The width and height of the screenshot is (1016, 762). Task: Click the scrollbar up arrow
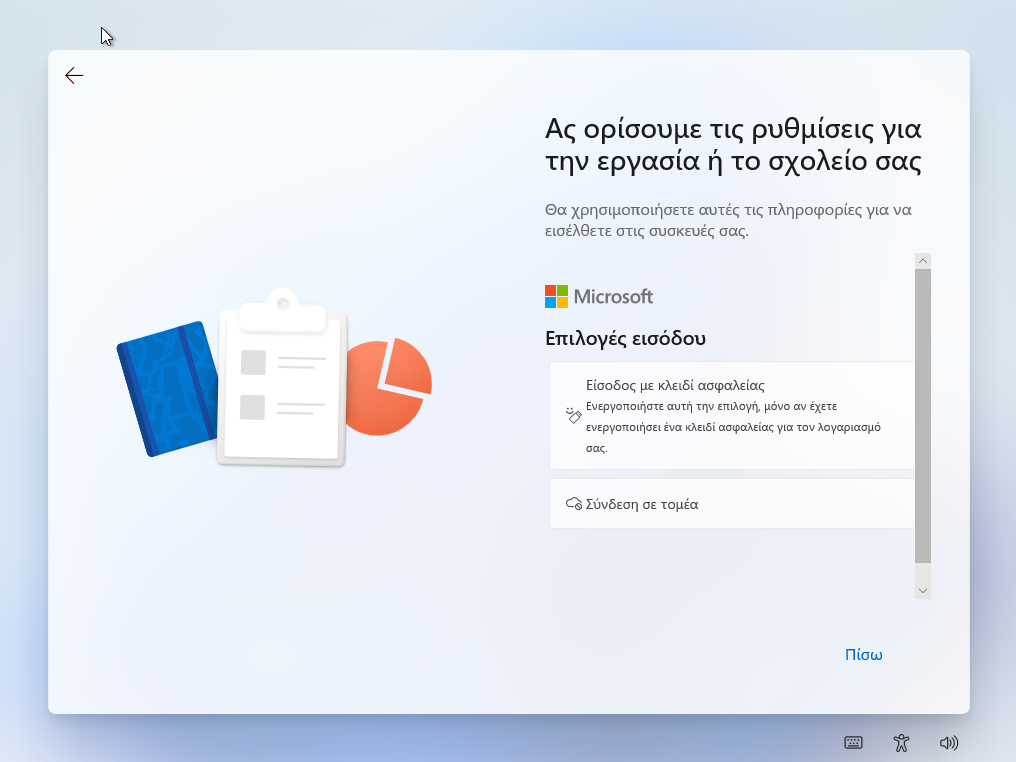click(x=923, y=261)
